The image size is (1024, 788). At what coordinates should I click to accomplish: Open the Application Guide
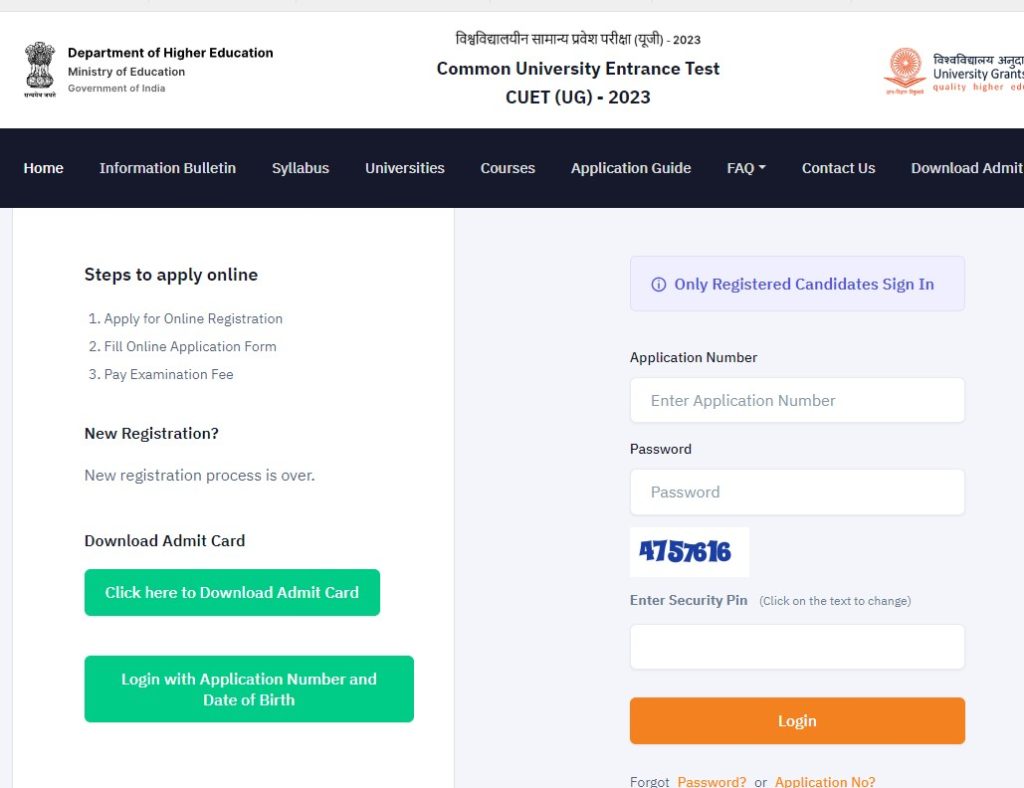[630, 168]
